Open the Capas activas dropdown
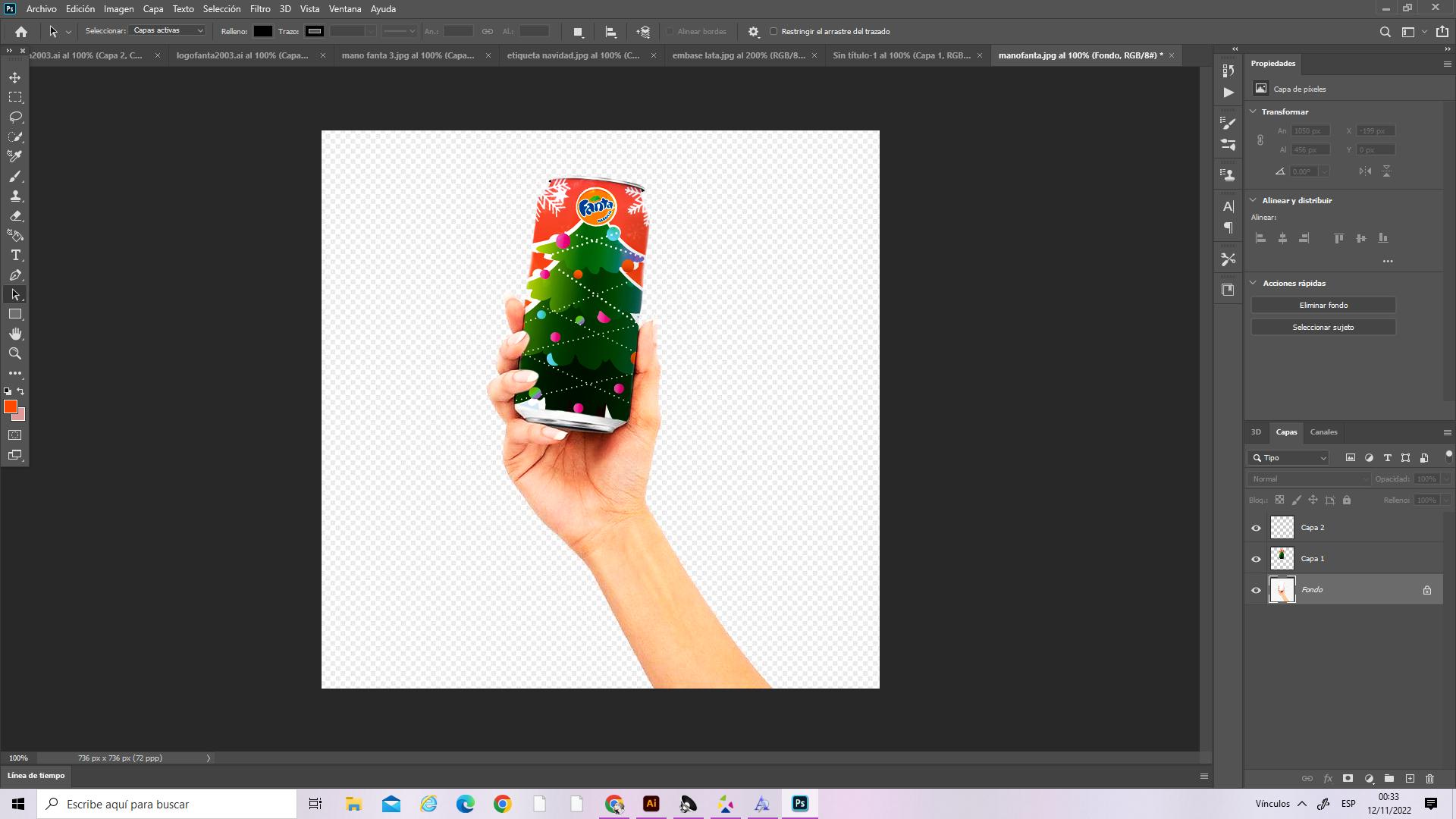Image resolution: width=1456 pixels, height=819 pixels. [168, 31]
